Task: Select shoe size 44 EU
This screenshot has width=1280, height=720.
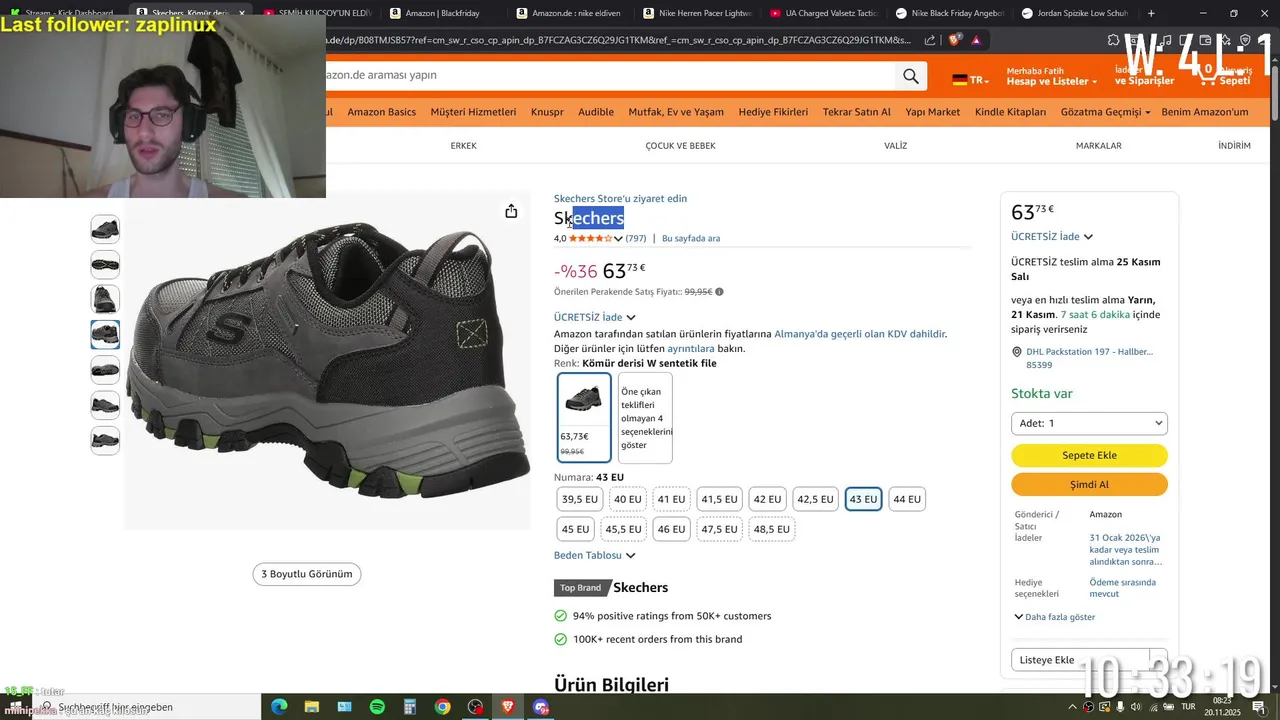Action: point(907,499)
